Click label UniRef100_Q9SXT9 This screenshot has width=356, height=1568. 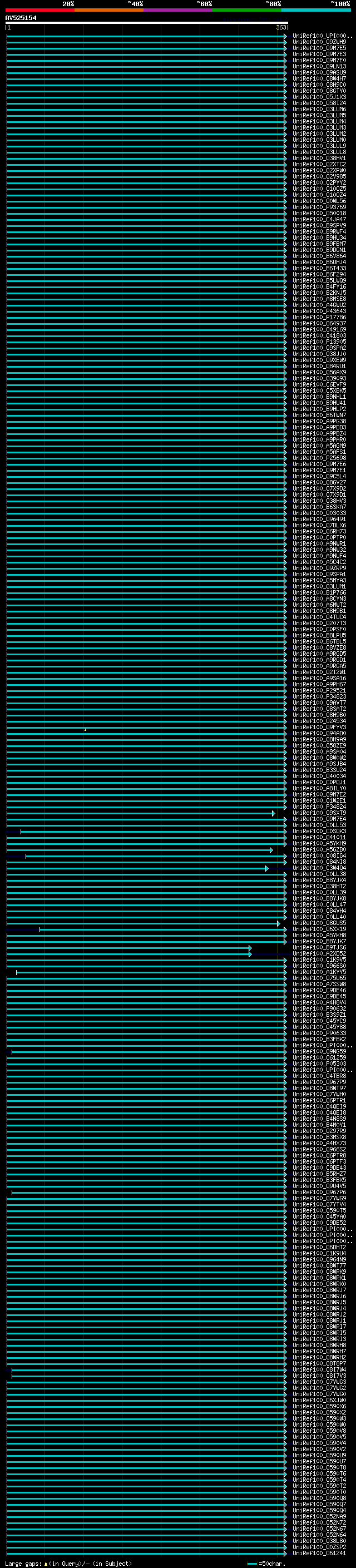coord(319,813)
